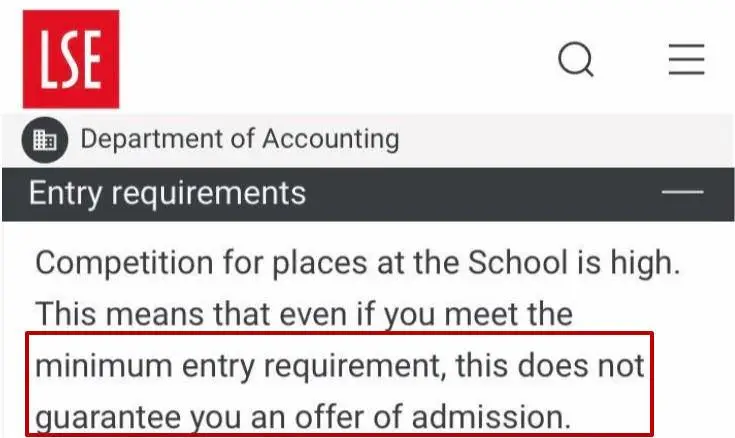Open the Department of Accounting link
This screenshot has height=438, width=735.
239,139
